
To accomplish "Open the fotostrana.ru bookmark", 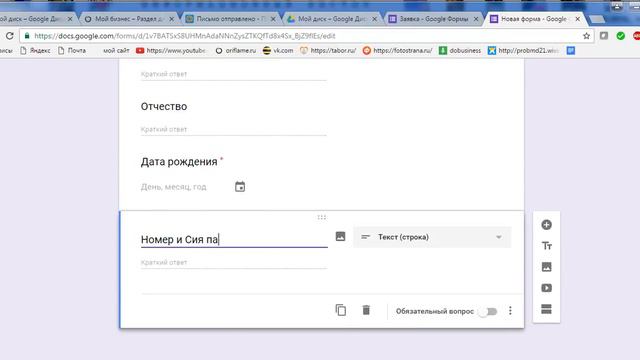I will [x=397, y=51].
